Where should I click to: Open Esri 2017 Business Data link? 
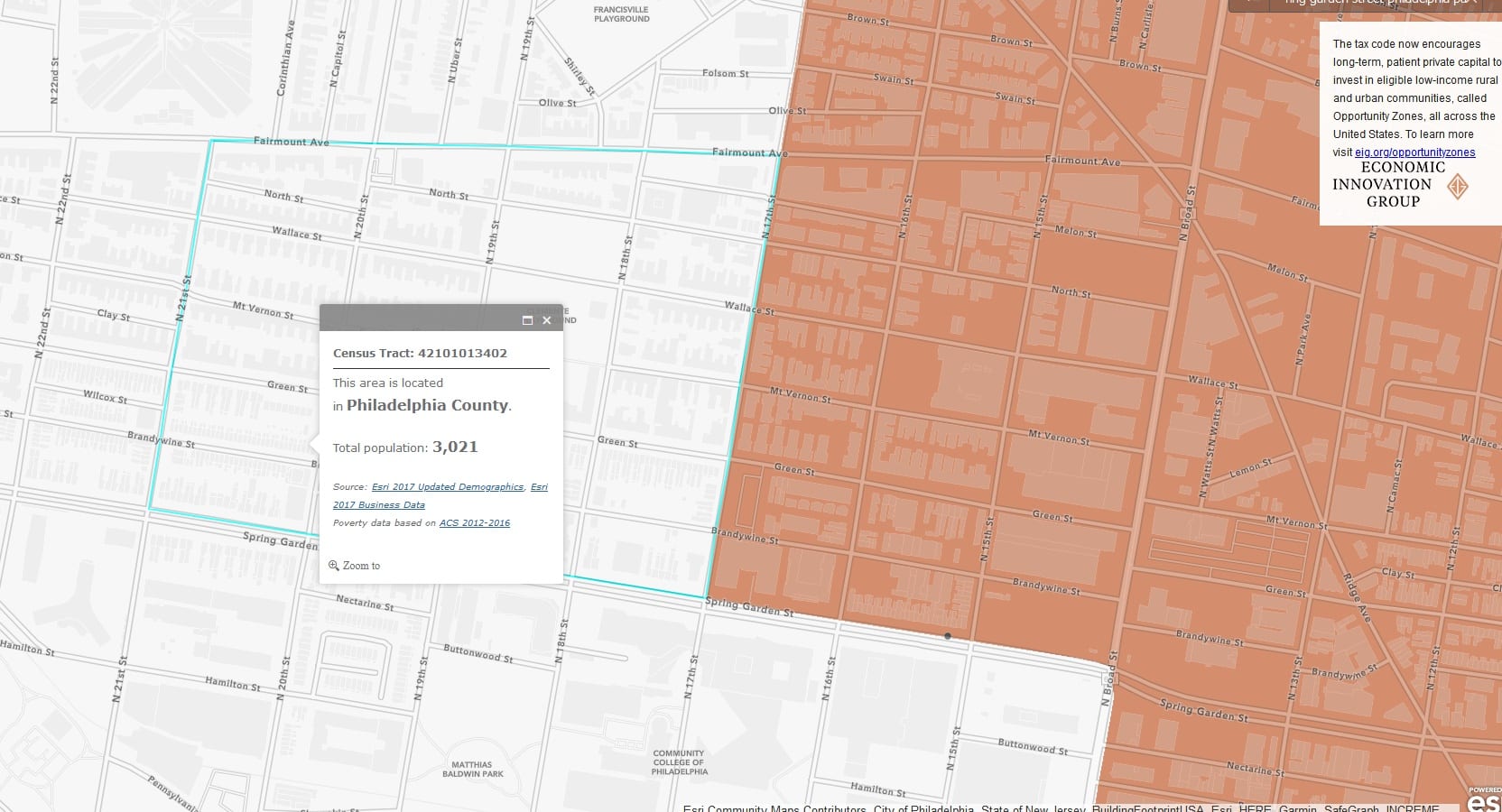[378, 505]
